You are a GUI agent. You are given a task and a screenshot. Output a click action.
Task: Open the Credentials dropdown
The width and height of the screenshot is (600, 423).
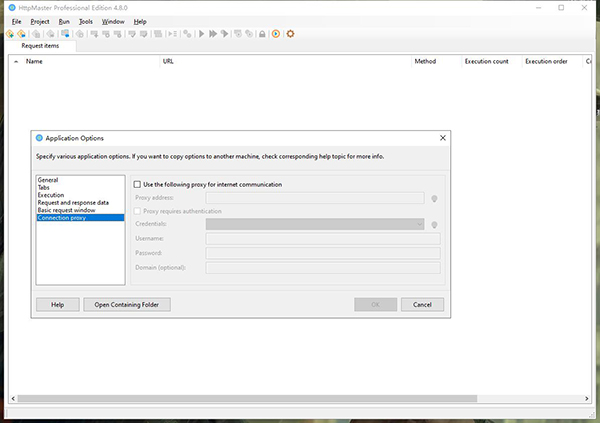tap(315, 224)
